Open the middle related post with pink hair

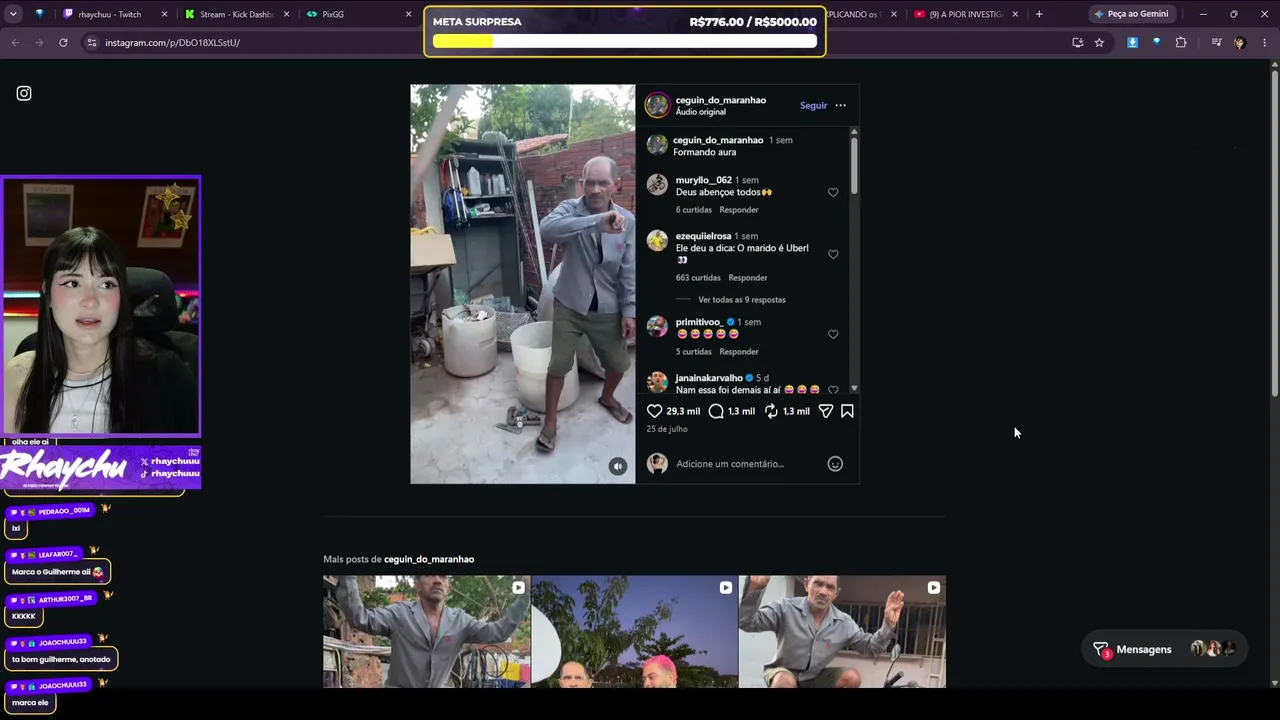pos(634,632)
